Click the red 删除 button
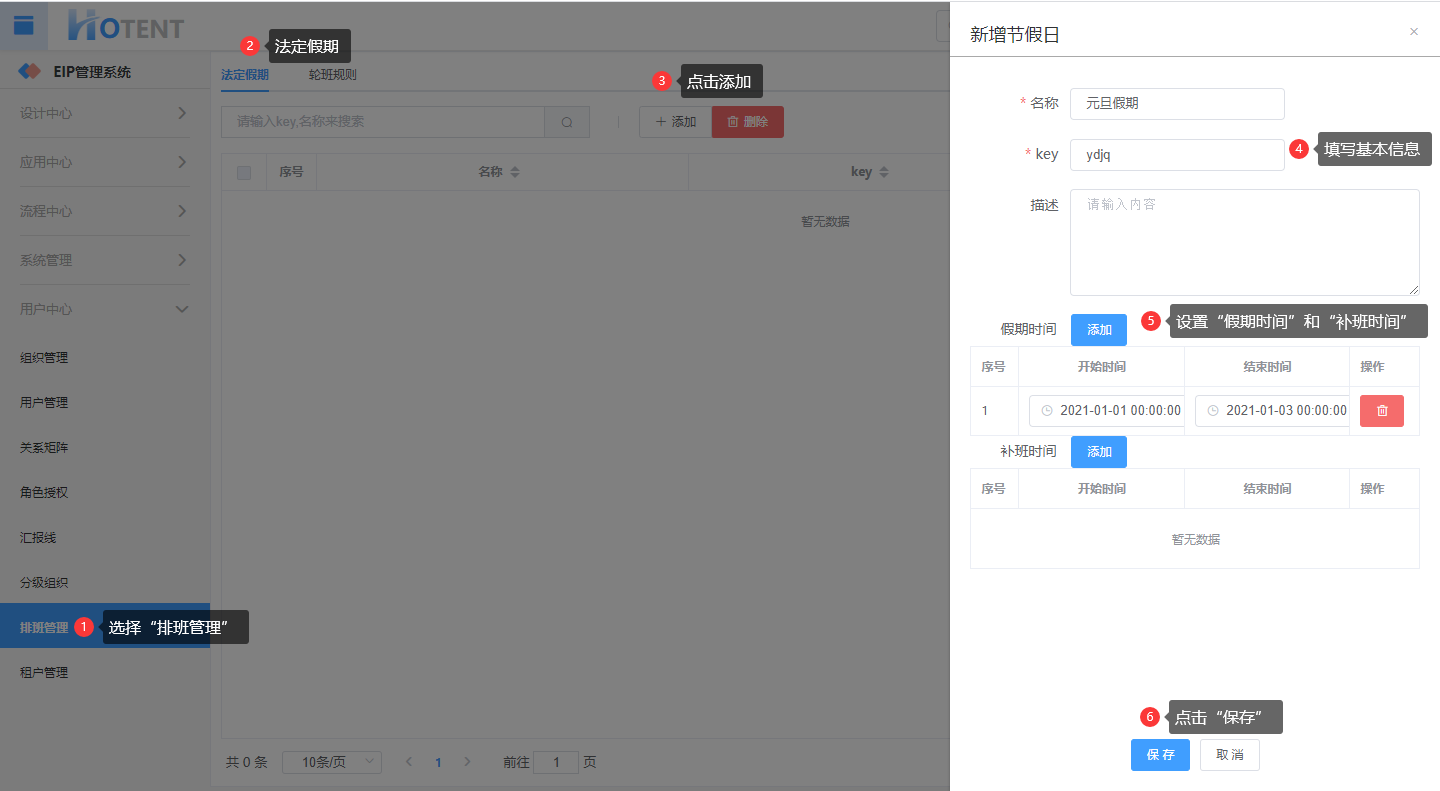The image size is (1440, 791). point(748,122)
